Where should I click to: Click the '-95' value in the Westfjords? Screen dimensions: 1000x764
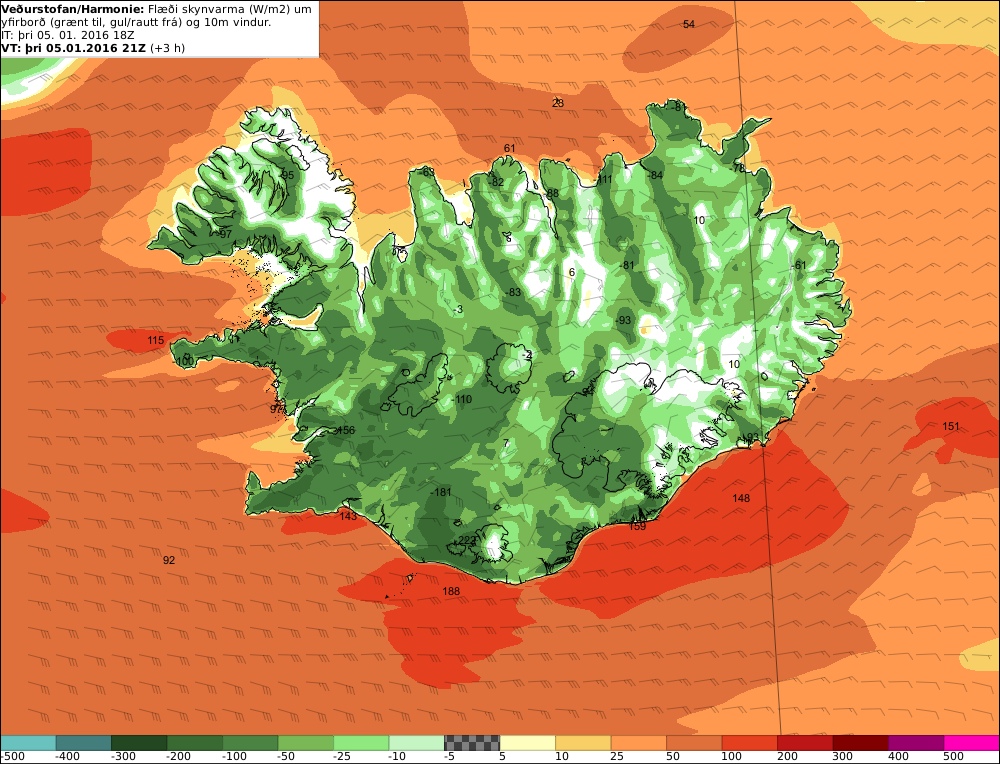286,175
